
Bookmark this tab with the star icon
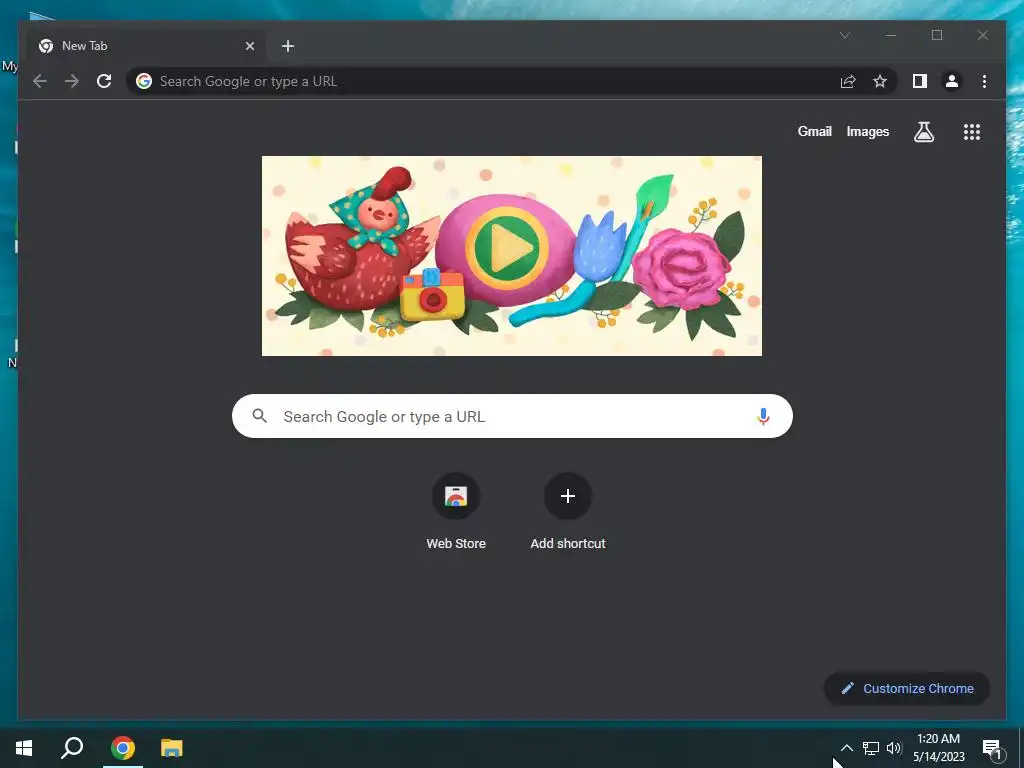tap(880, 81)
